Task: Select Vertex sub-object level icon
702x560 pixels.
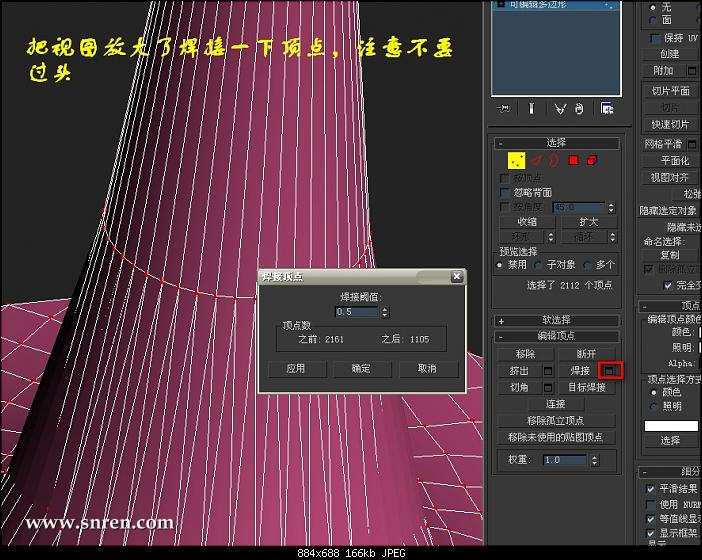Action: (516, 161)
